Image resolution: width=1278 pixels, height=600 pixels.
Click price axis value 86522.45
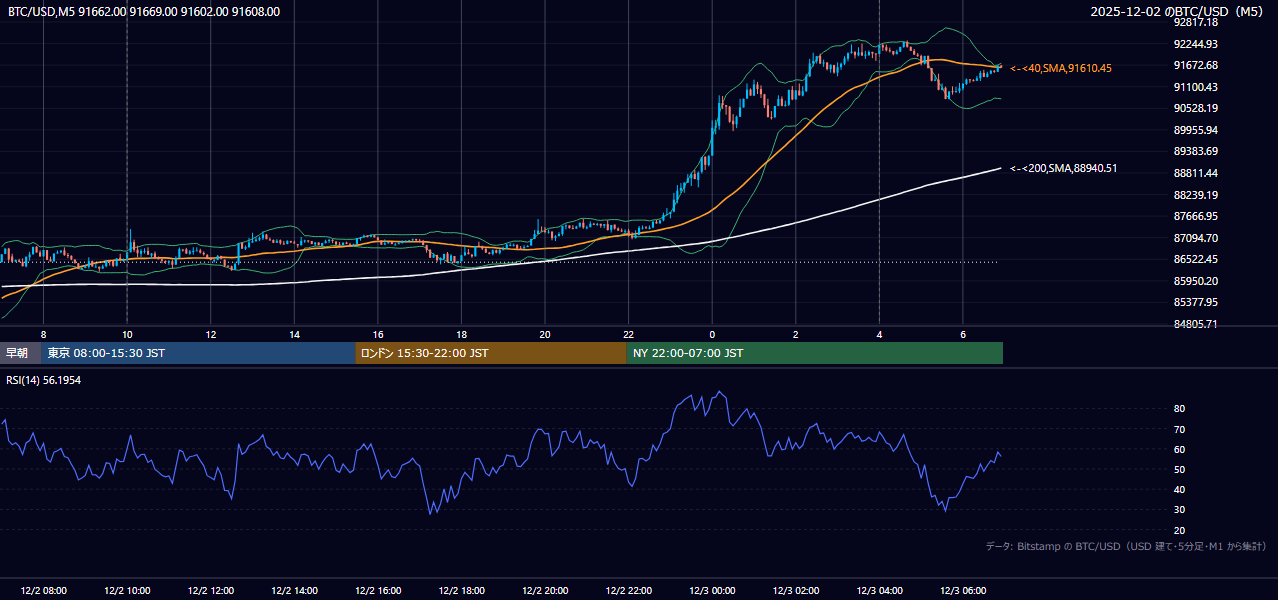click(1196, 259)
